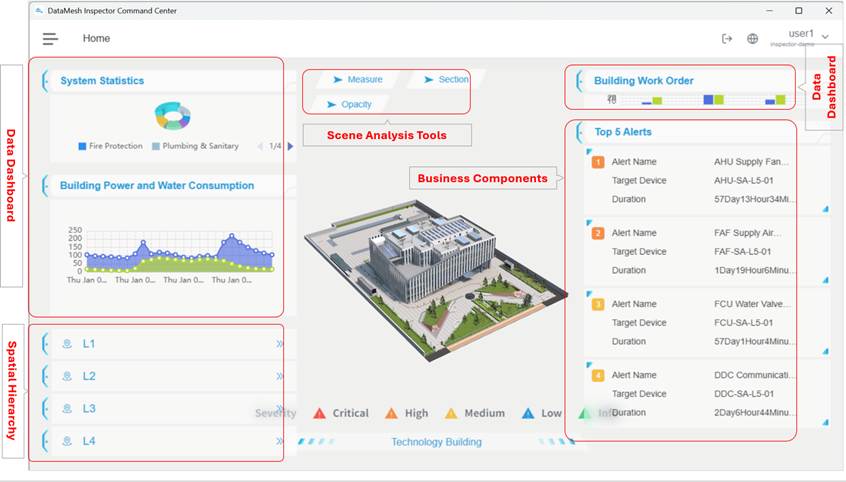
Task: Open the user1 account dropdown
Action: click(806, 37)
